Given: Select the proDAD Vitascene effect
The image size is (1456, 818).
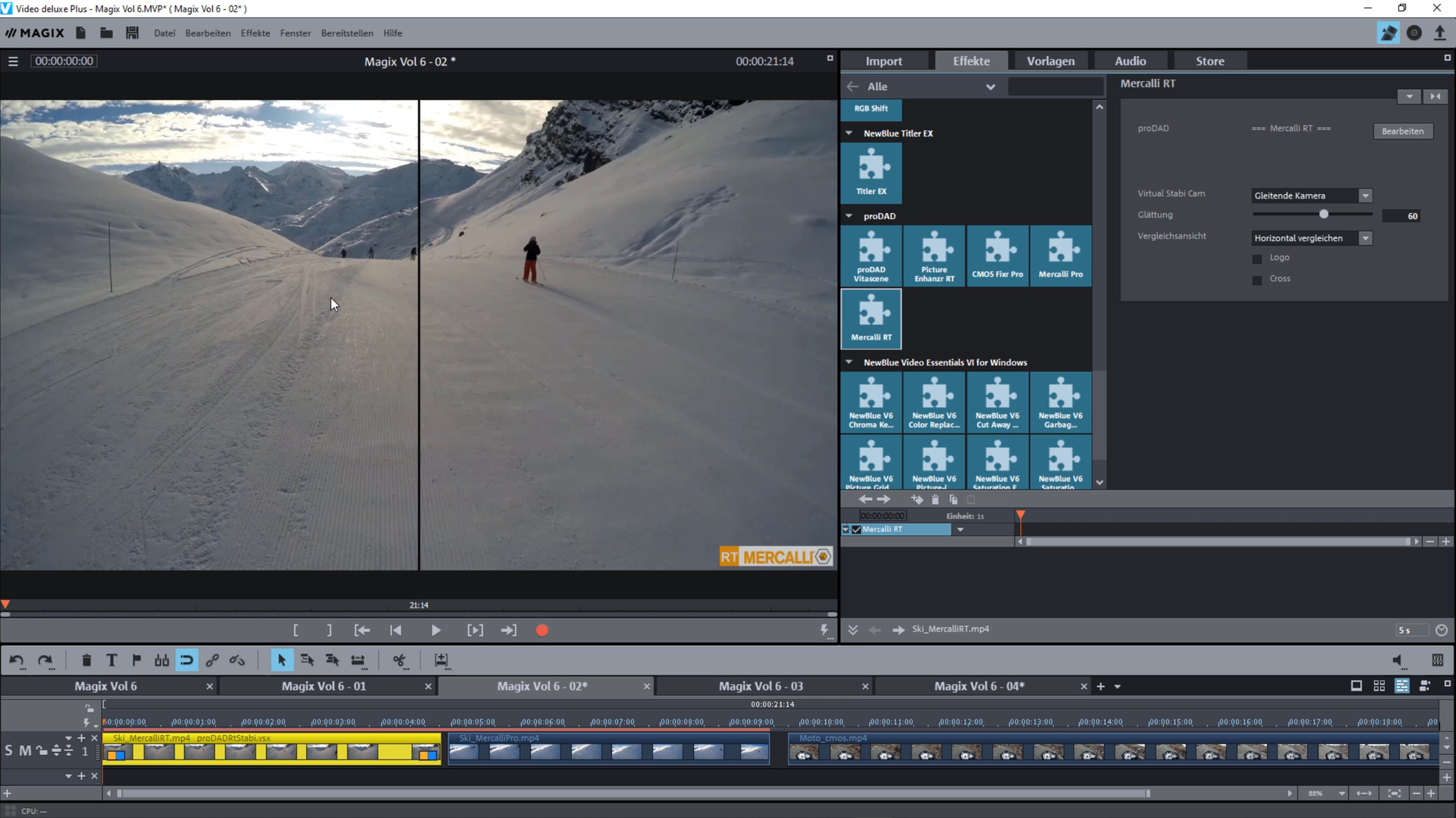Looking at the screenshot, I should [x=871, y=255].
